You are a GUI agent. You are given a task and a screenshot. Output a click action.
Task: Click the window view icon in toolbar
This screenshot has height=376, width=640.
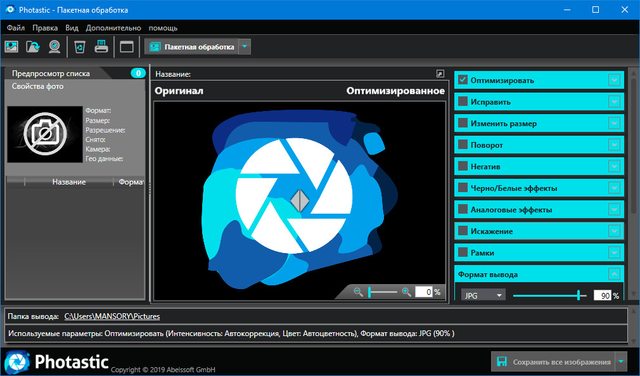click(x=127, y=47)
